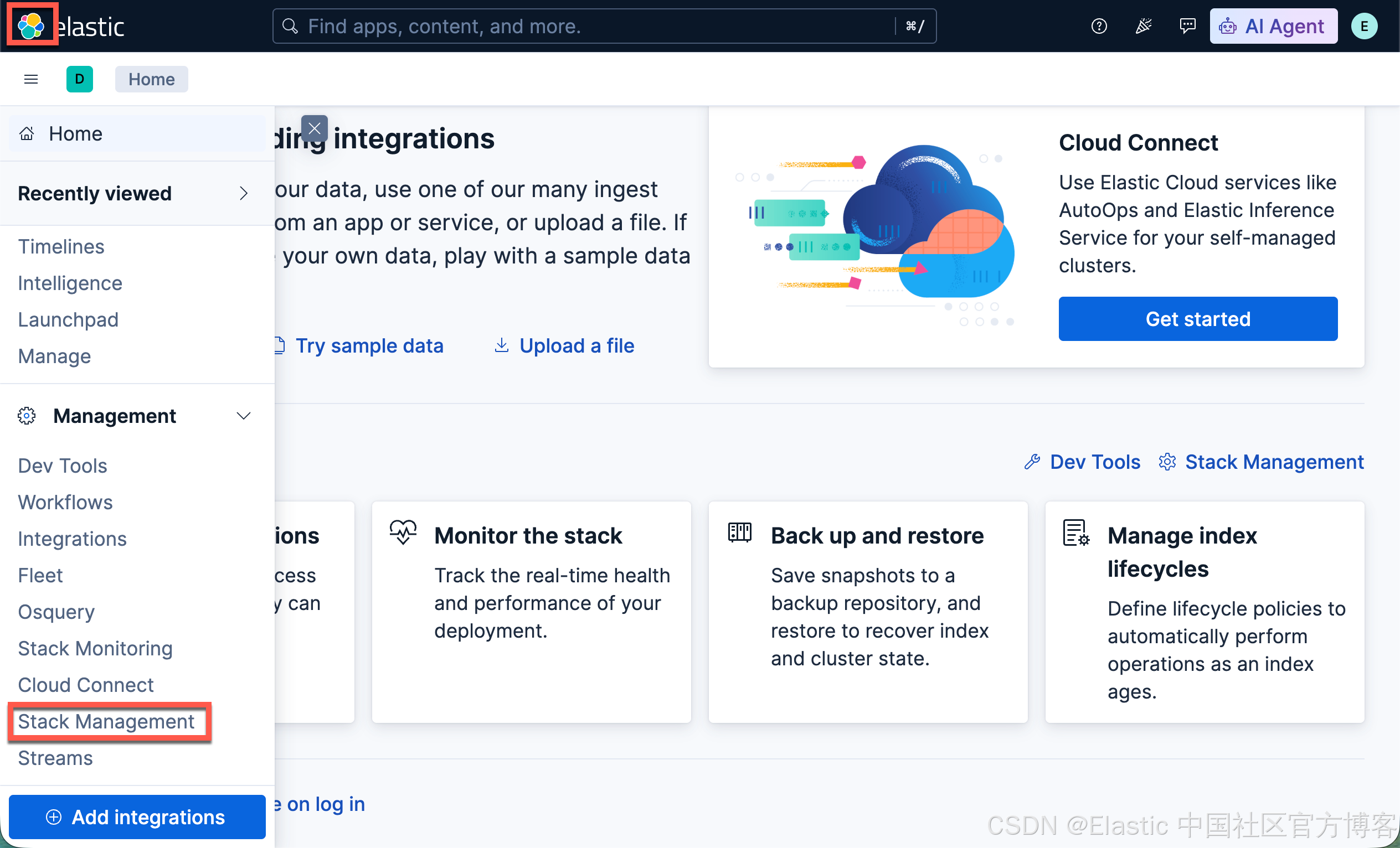1400x848 pixels.
Task: Open Launchpad from recently viewed
Action: 68,319
